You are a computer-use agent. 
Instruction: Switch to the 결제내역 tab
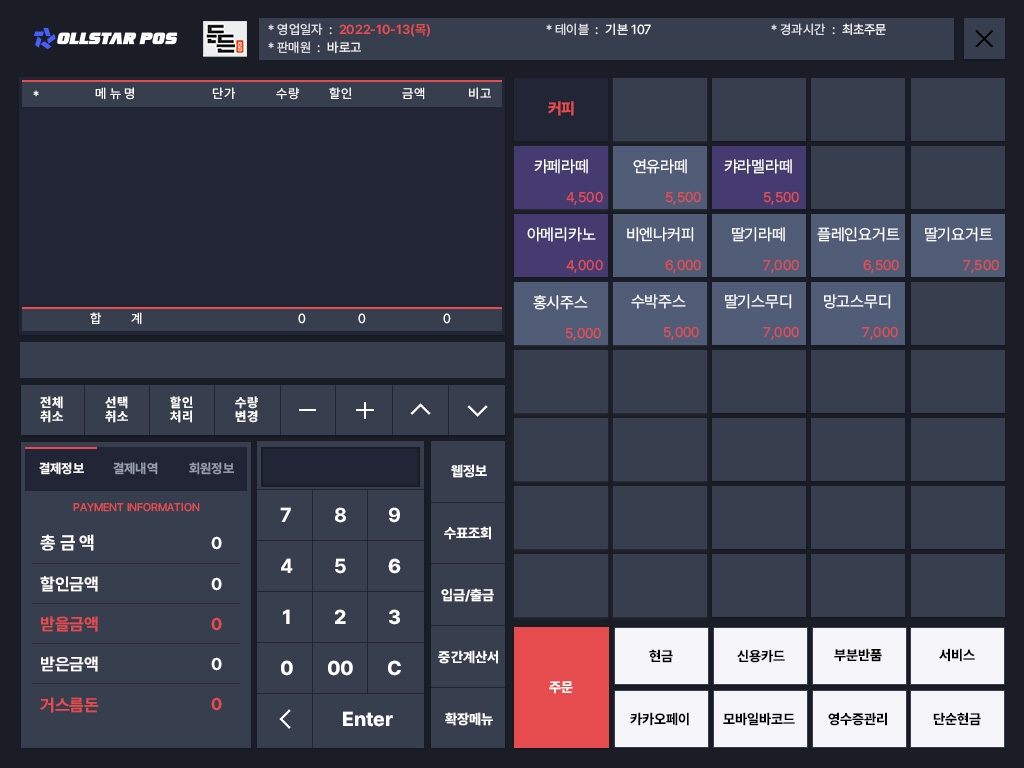pos(135,468)
